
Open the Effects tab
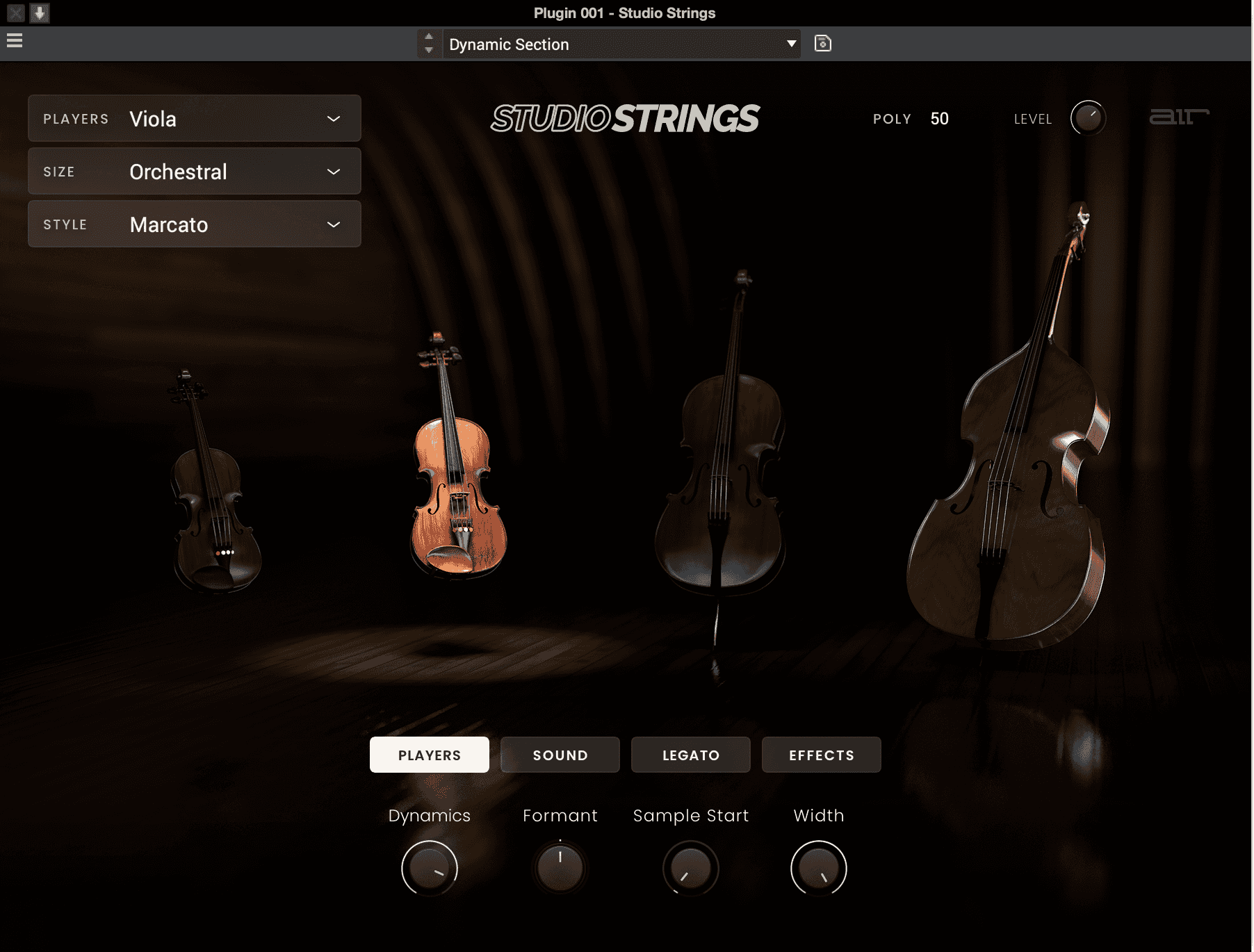[822, 755]
